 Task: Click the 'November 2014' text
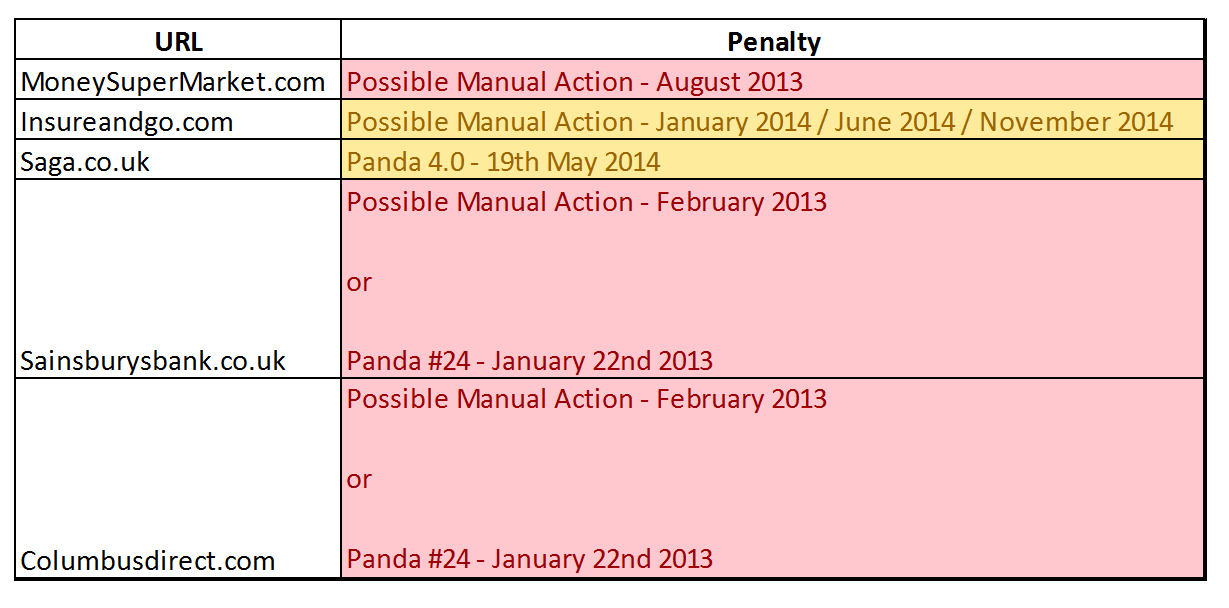point(1076,122)
